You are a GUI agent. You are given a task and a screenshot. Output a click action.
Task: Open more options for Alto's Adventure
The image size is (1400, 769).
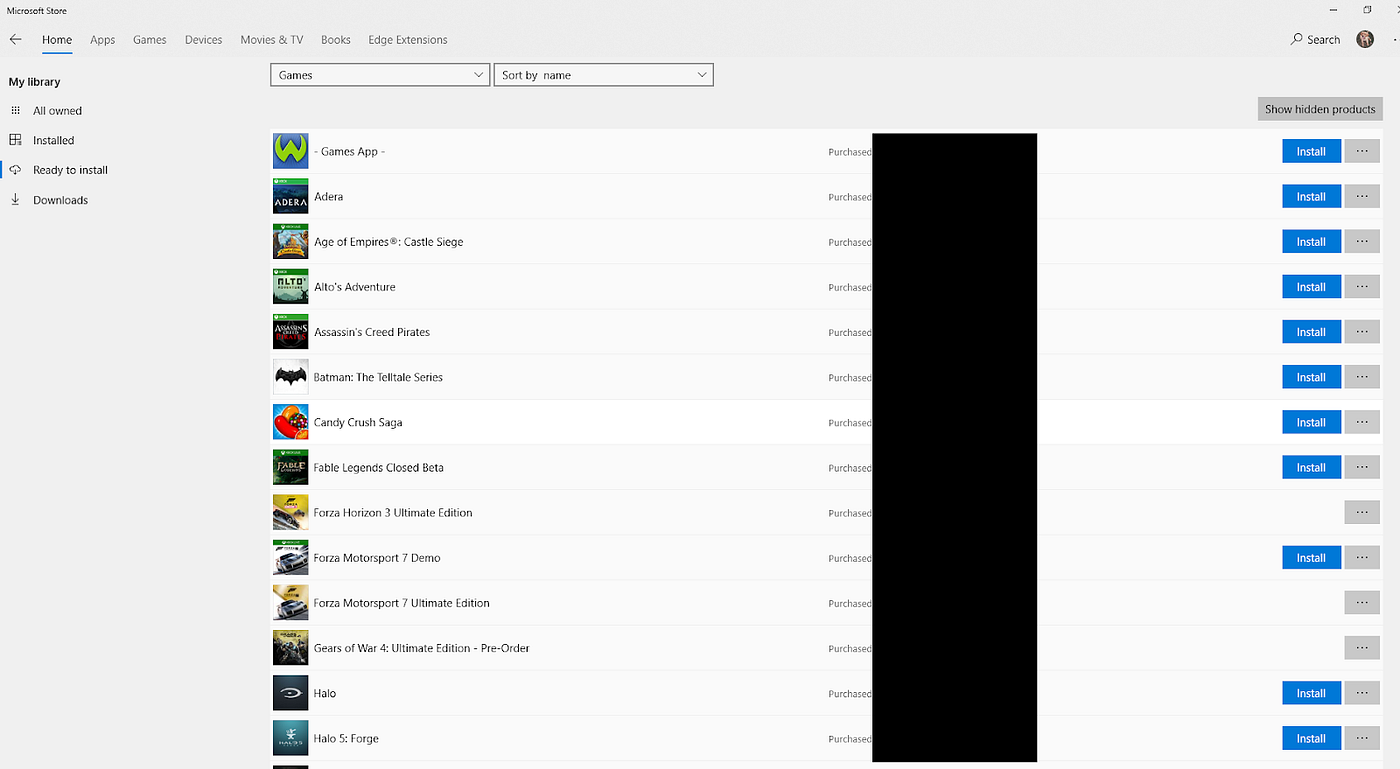point(1362,286)
